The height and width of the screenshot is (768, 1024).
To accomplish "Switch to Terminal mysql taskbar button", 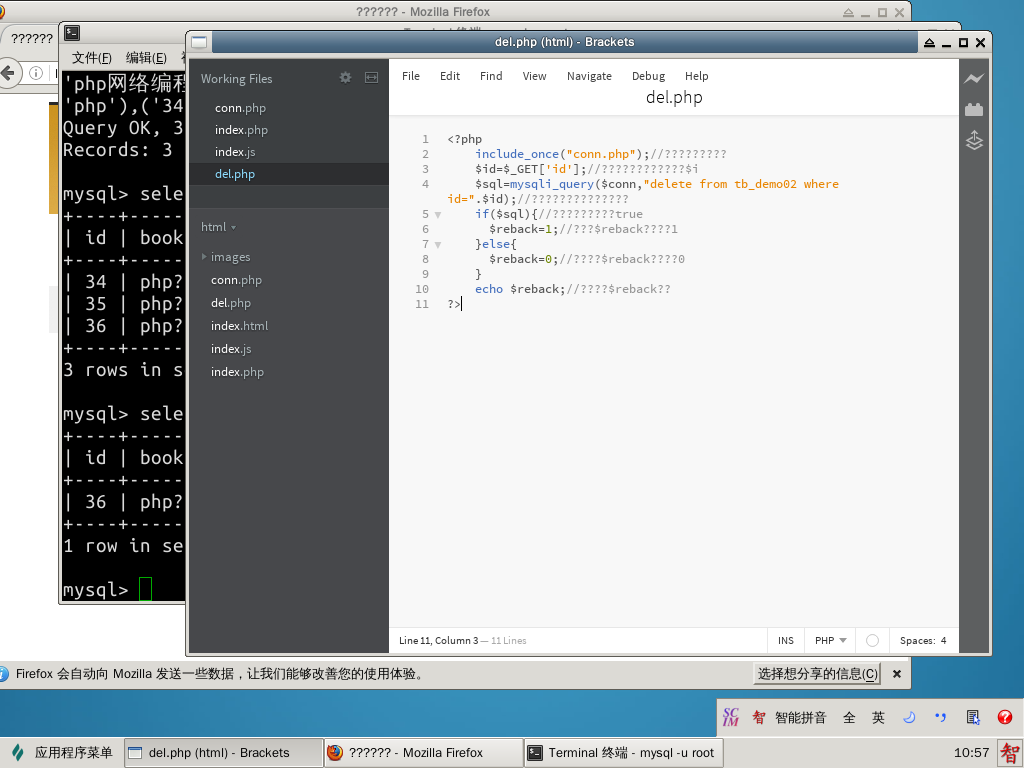I will (x=622, y=753).
